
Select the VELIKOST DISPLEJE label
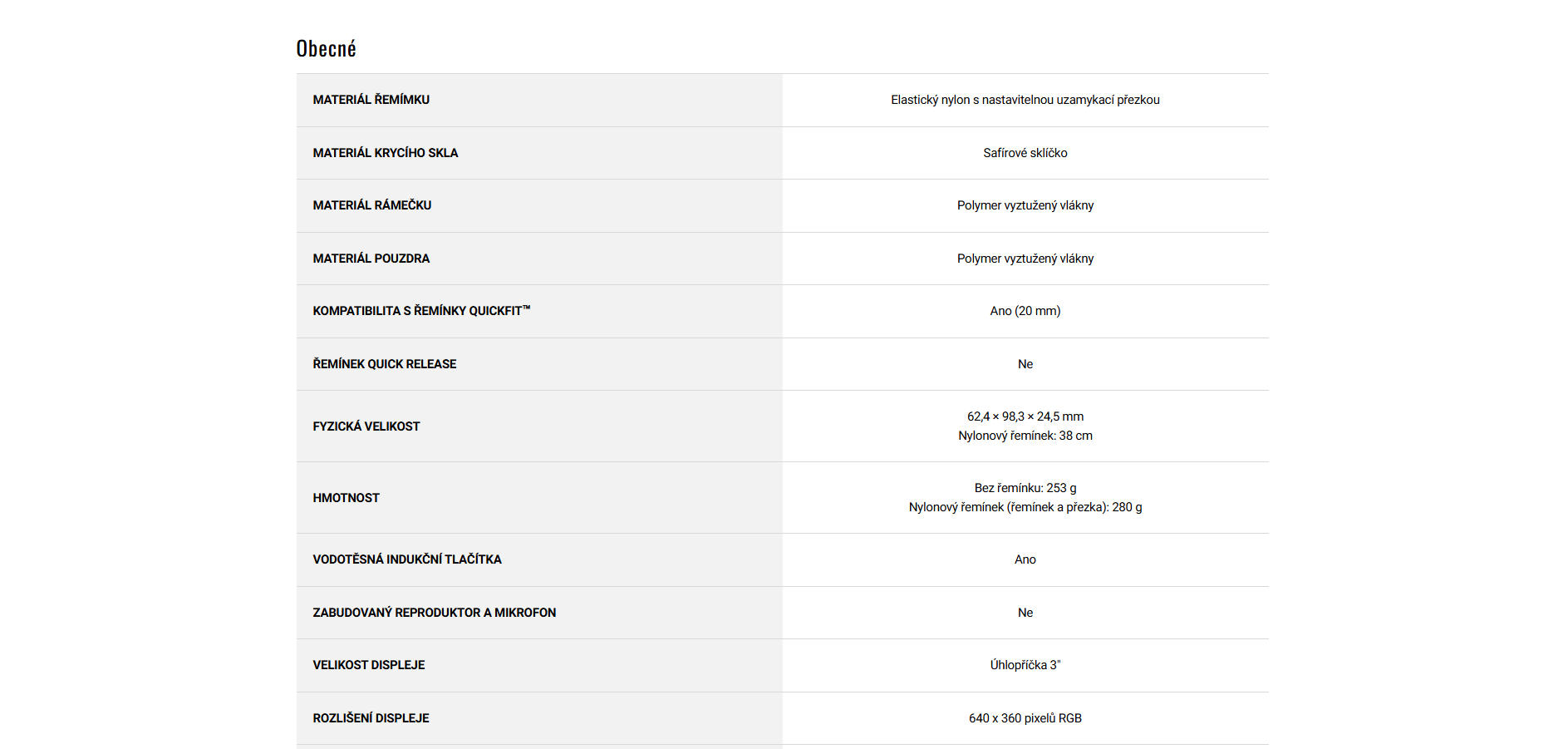pos(368,665)
